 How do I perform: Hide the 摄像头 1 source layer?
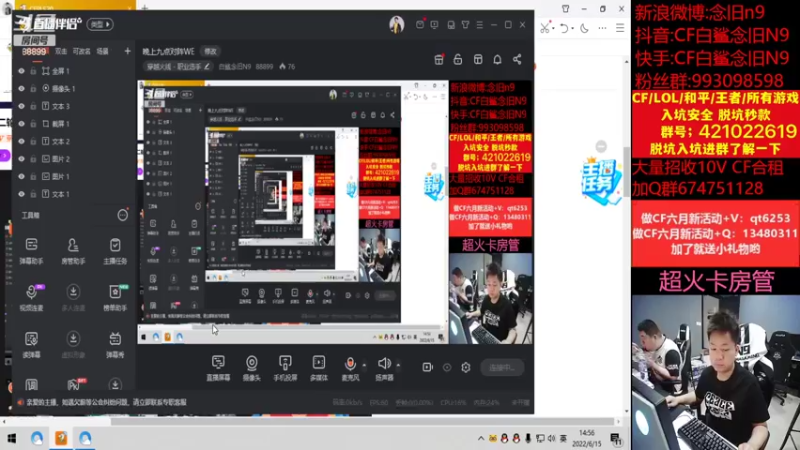pos(21,88)
